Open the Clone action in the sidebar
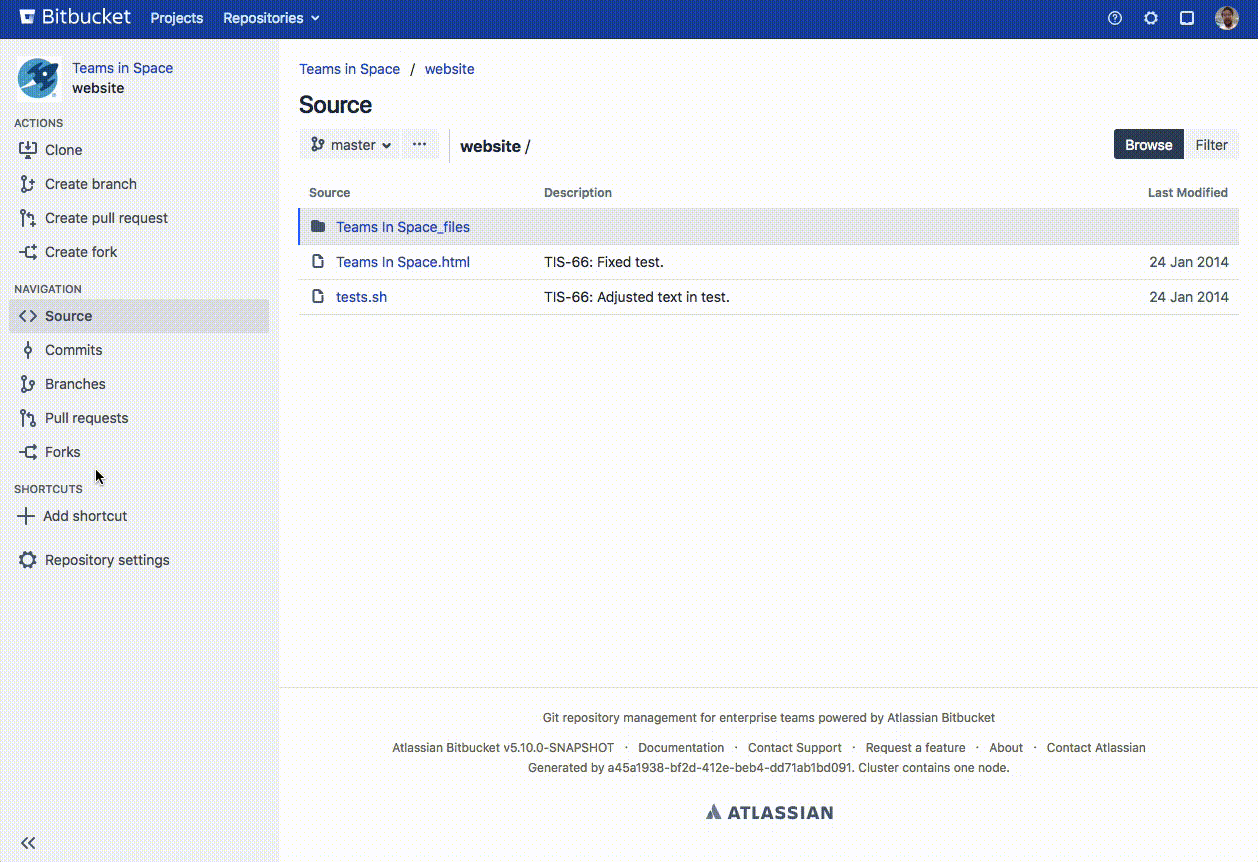 pos(64,150)
